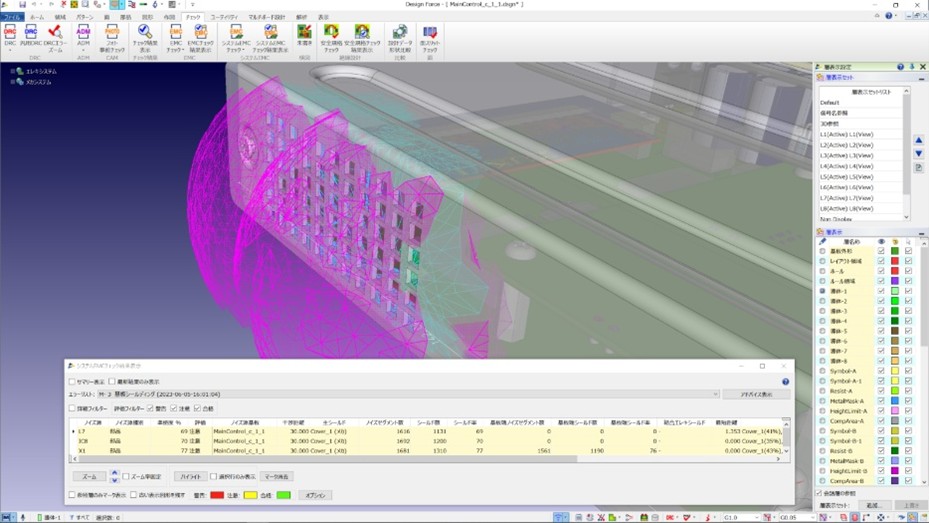Click the Options button

pyautogui.click(x=315, y=495)
